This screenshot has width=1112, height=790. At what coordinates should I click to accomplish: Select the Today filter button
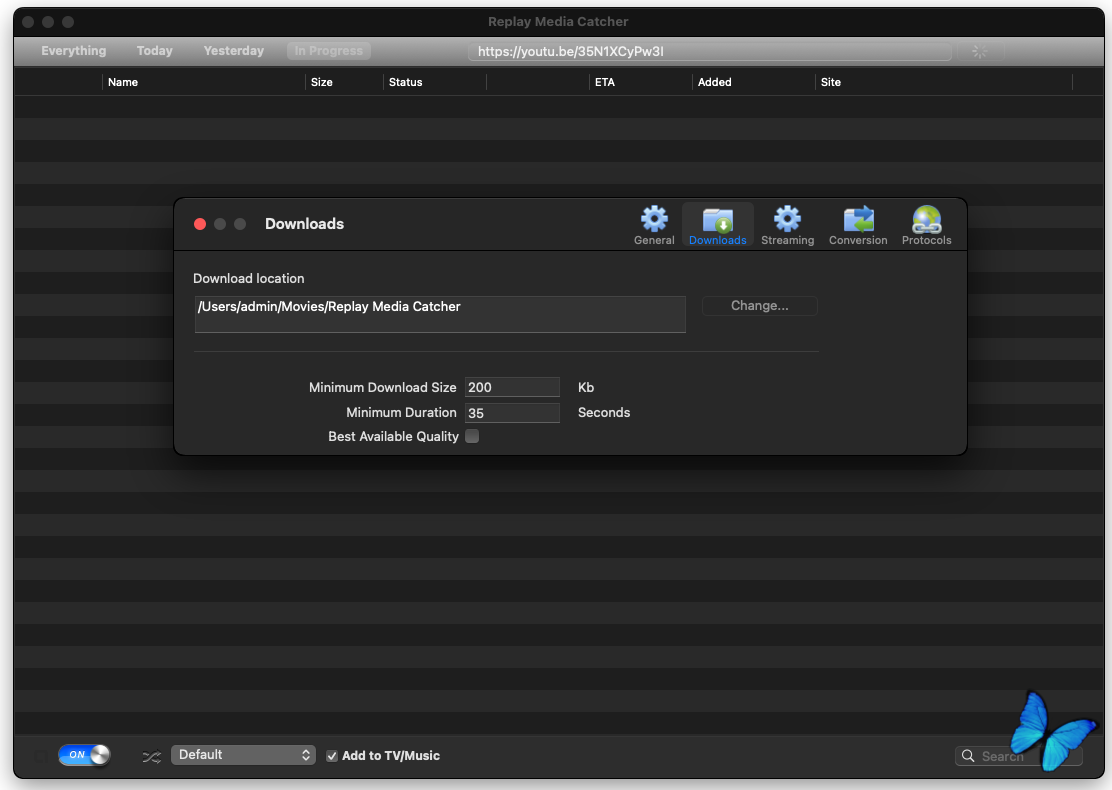[x=154, y=51]
